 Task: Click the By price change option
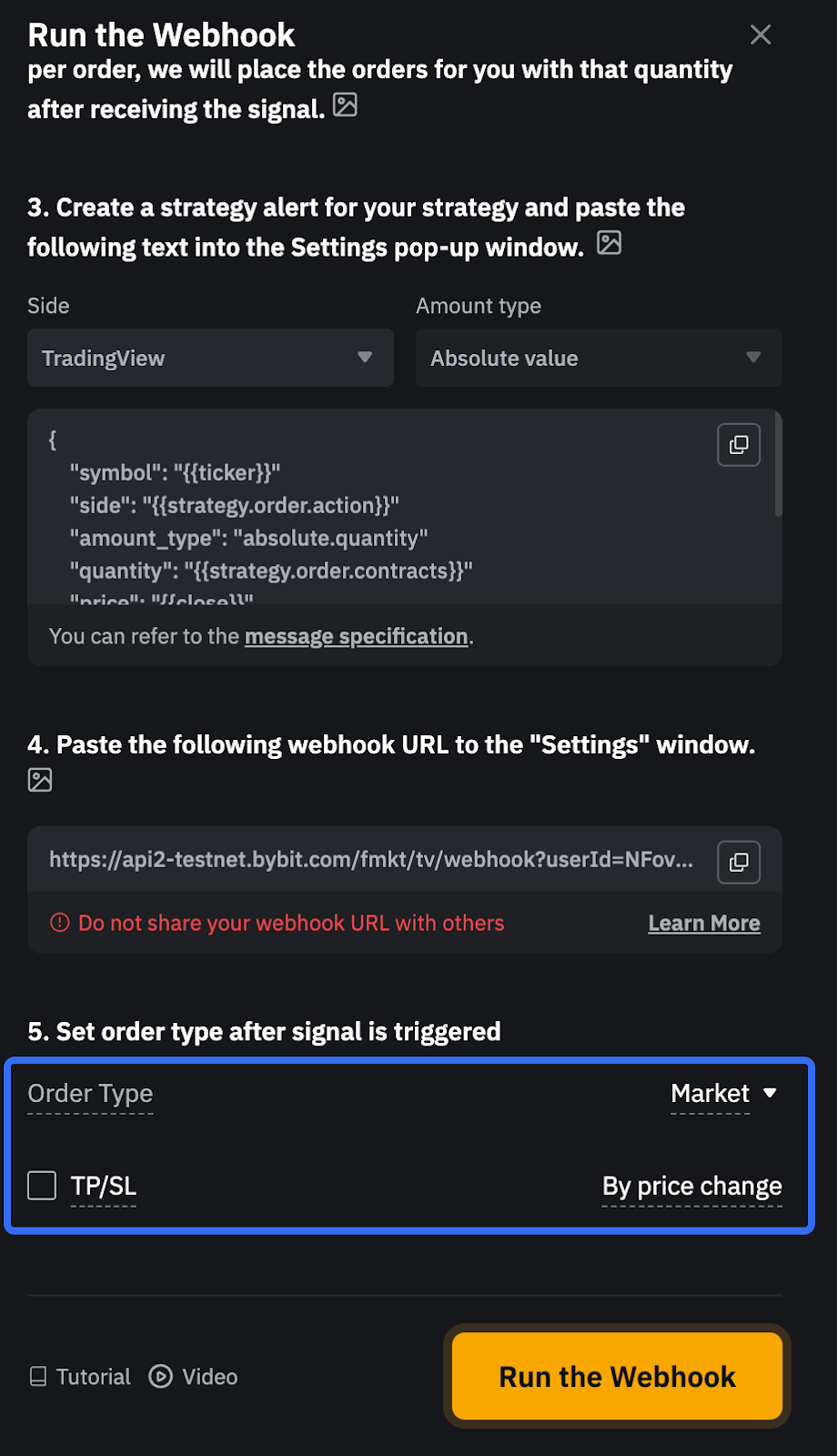point(691,1186)
